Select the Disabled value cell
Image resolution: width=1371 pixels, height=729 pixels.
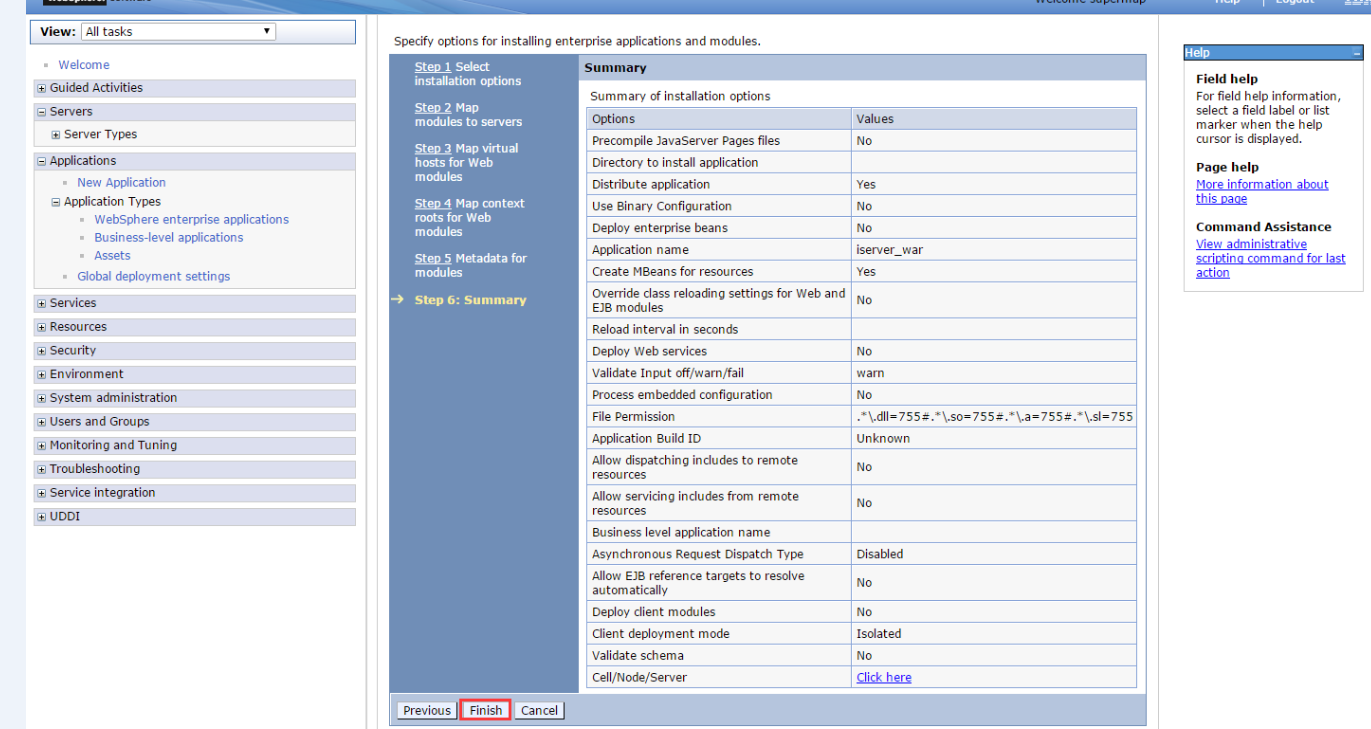click(994, 554)
